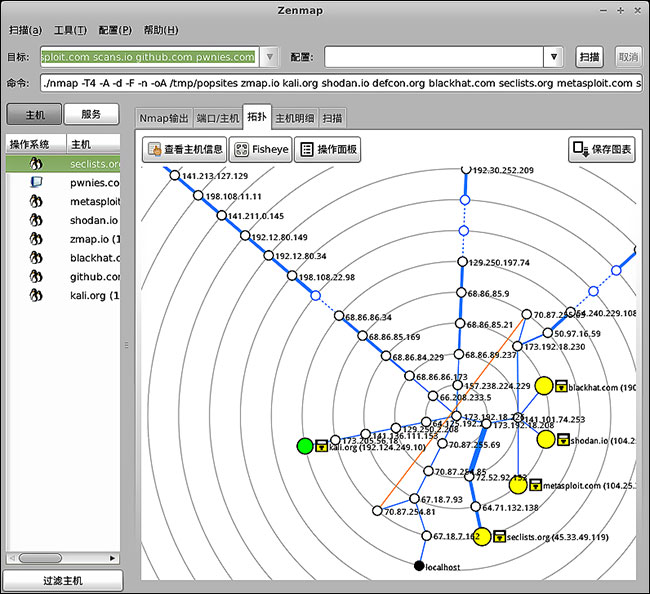Select seclists.org row in host list

63,164
